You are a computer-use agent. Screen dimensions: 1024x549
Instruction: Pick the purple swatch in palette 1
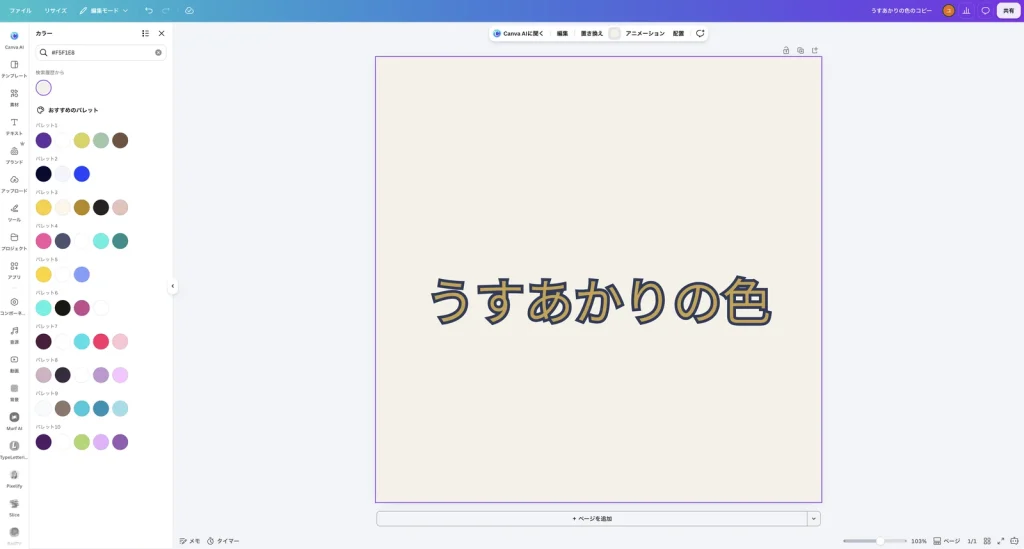[x=43, y=140]
